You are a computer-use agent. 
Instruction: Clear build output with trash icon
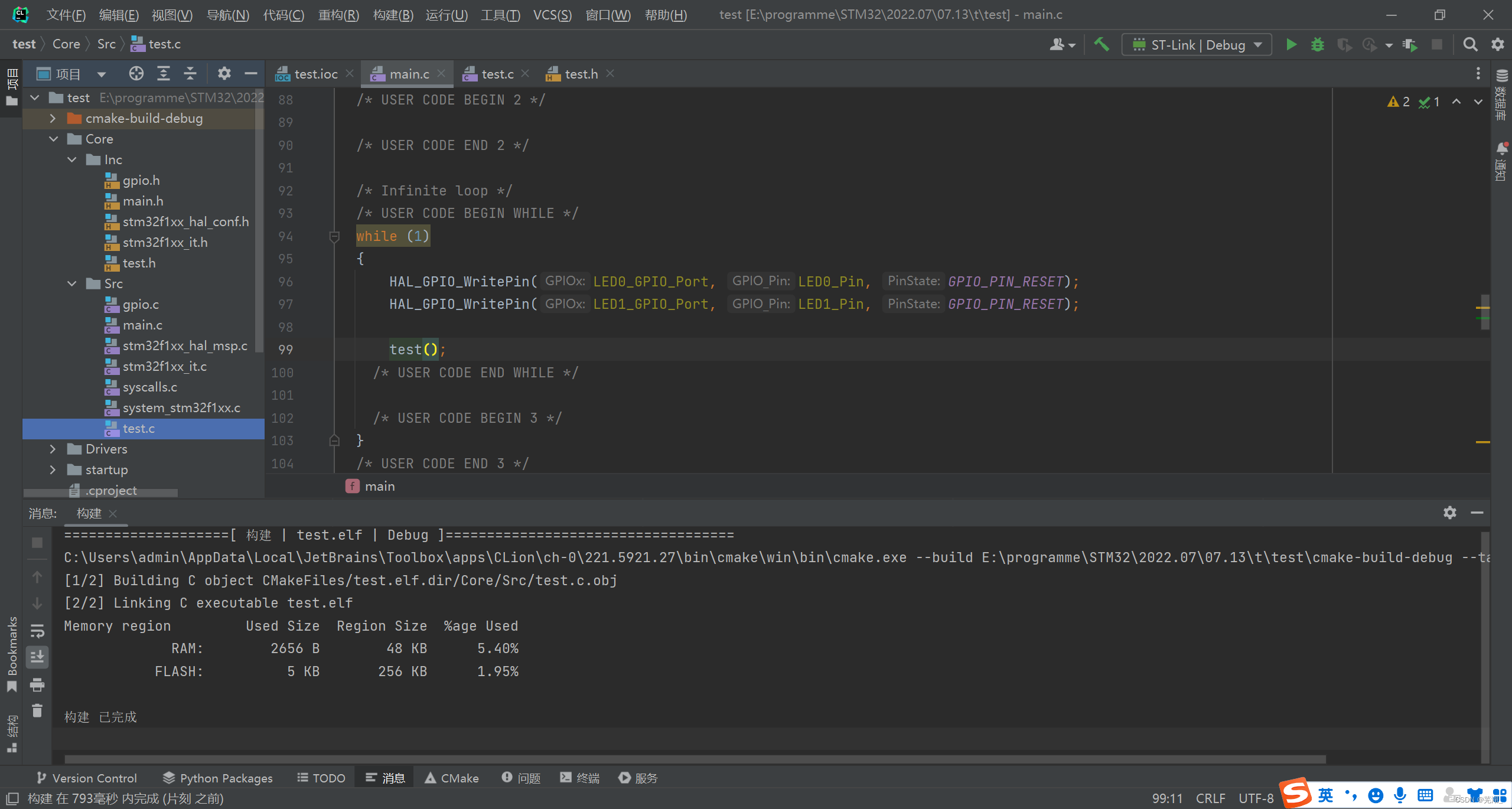(x=37, y=711)
